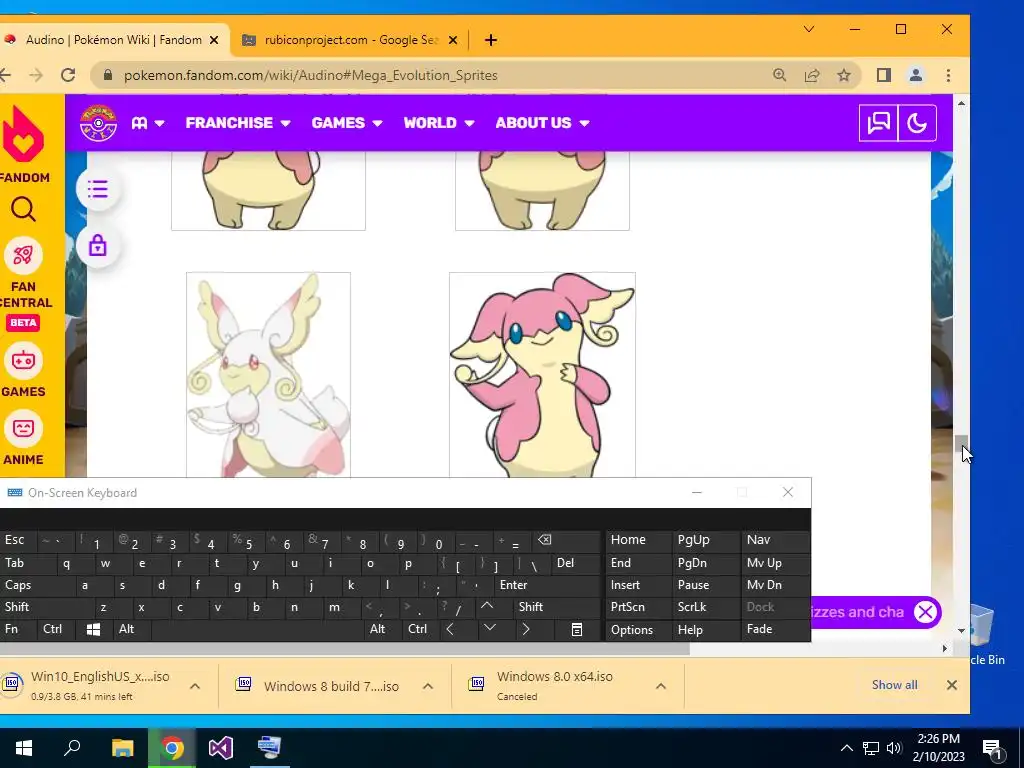Open a new browser tab
Screen dimensions: 1024x768
[490, 40]
